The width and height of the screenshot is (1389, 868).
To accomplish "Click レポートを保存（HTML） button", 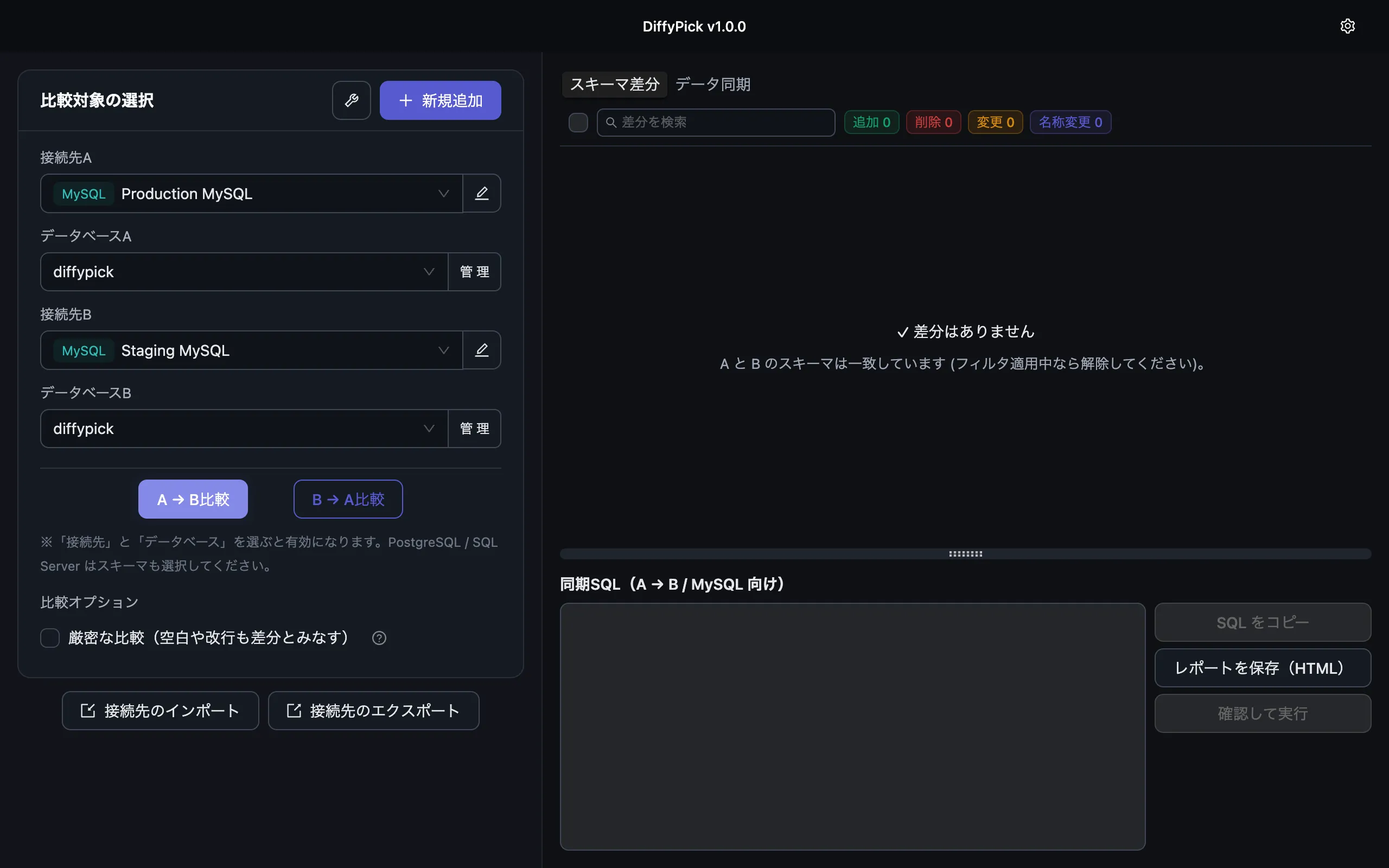I will 1263,668.
